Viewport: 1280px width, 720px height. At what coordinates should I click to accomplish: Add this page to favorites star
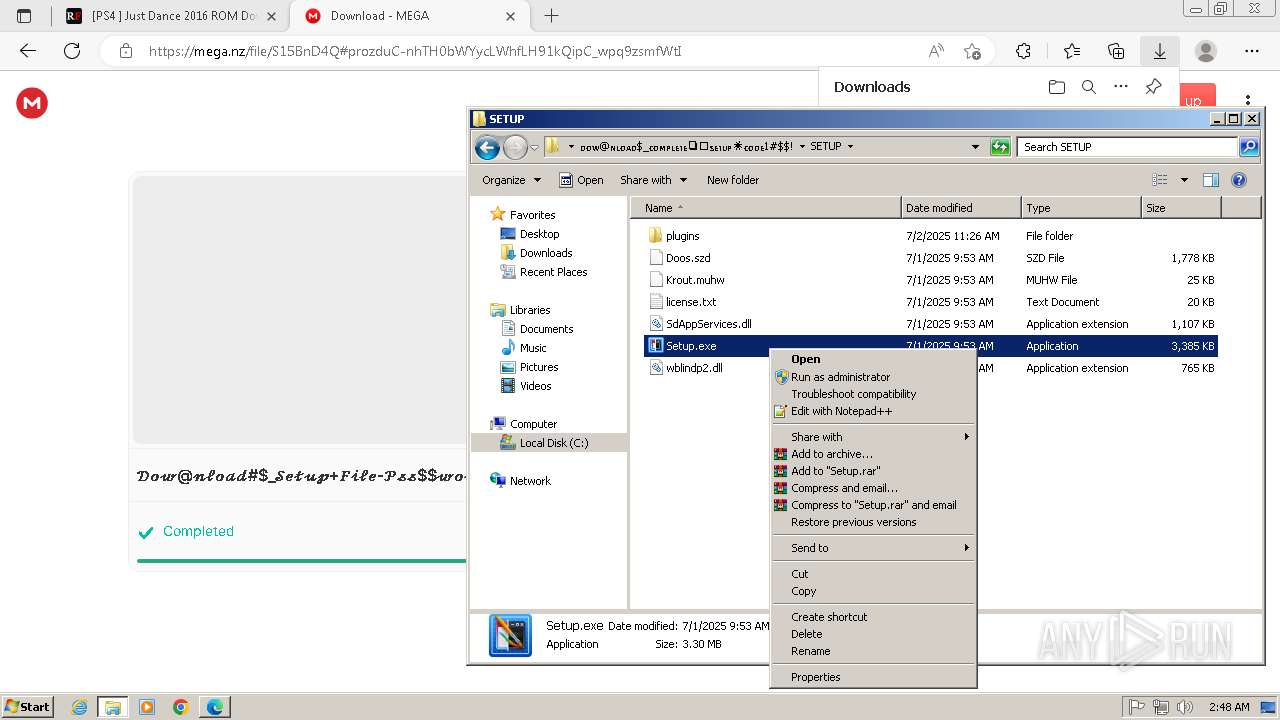[972, 51]
